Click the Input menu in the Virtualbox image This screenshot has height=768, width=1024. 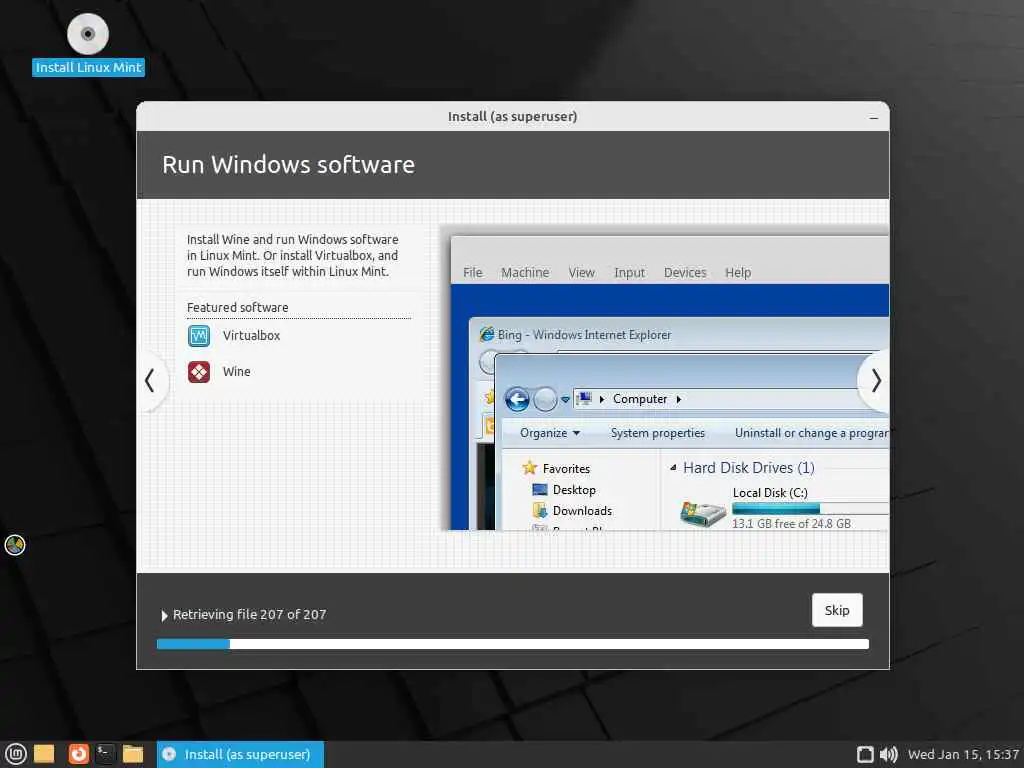coord(630,272)
